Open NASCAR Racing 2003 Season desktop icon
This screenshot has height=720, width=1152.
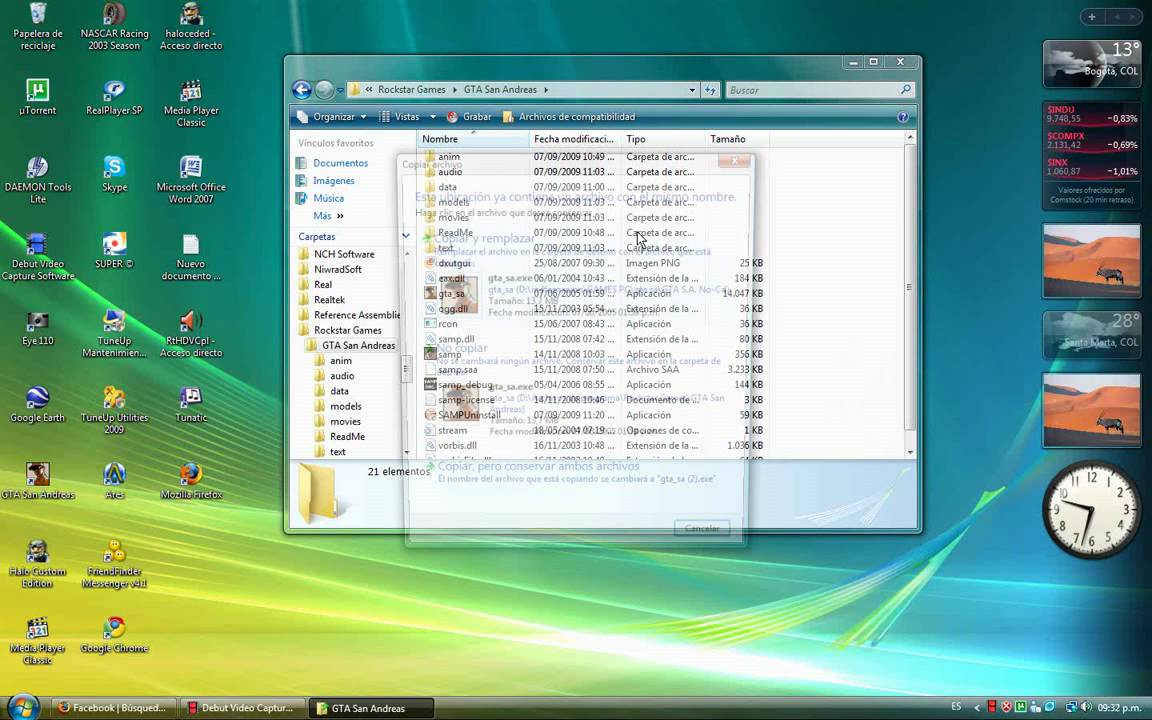pyautogui.click(x=114, y=27)
